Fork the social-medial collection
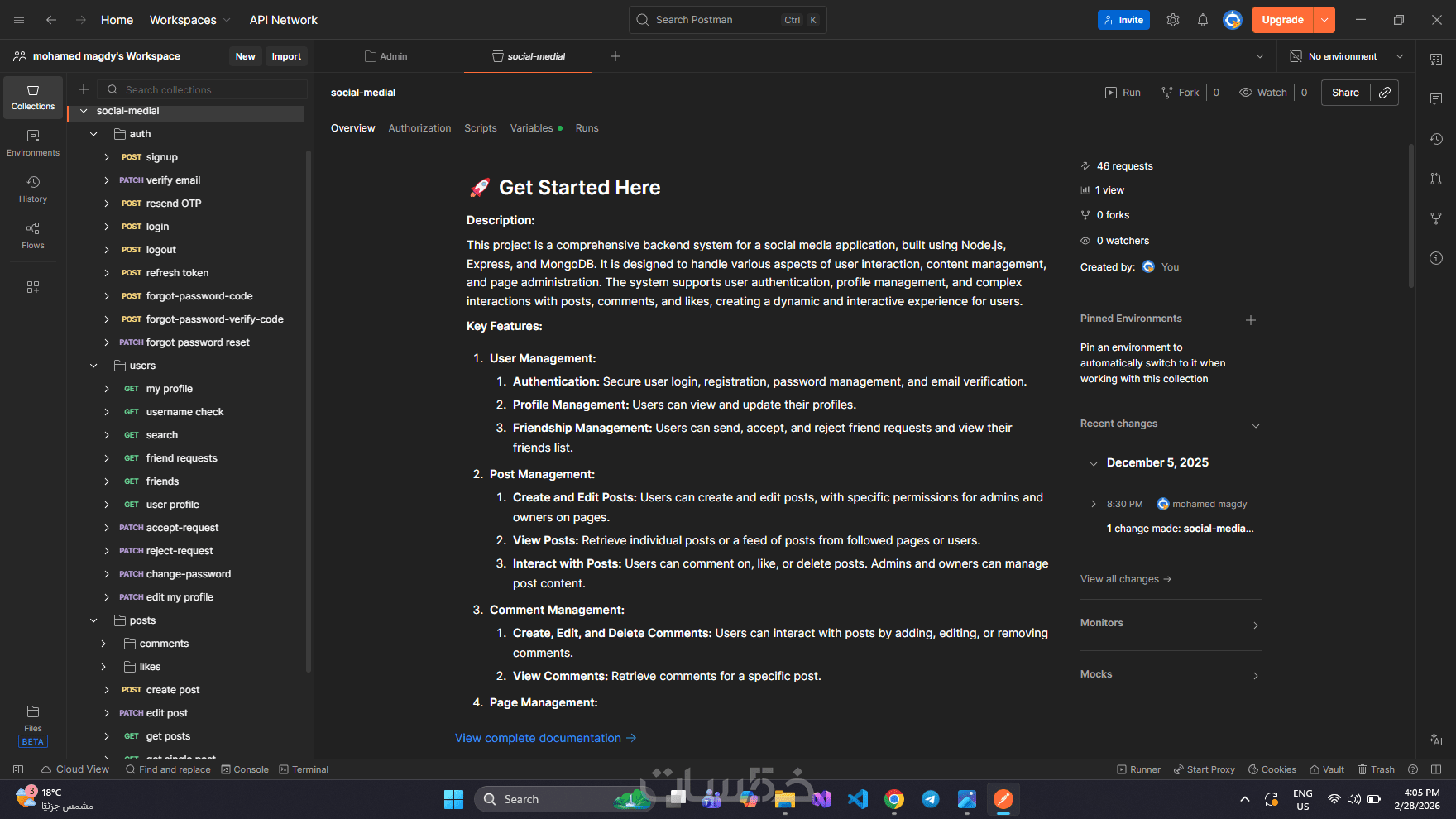The image size is (1456, 819). 1181,93
